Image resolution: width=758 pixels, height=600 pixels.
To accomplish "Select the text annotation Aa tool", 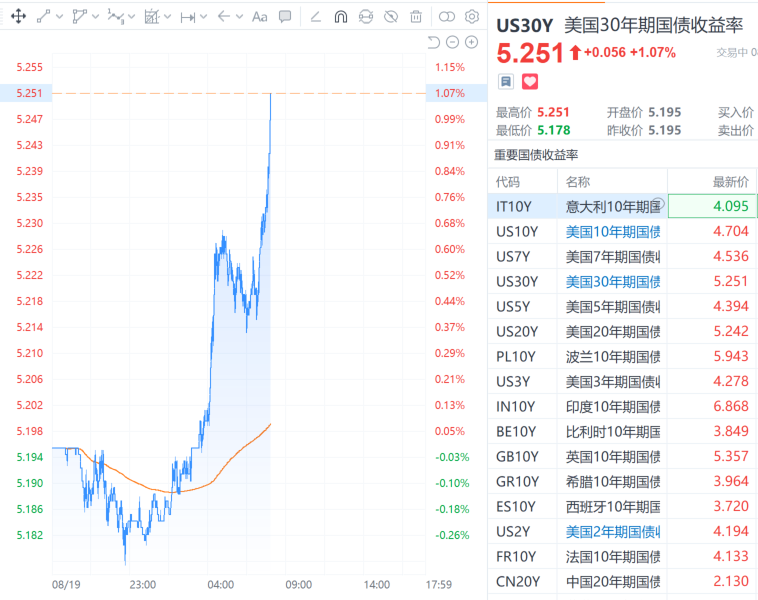I will [260, 17].
